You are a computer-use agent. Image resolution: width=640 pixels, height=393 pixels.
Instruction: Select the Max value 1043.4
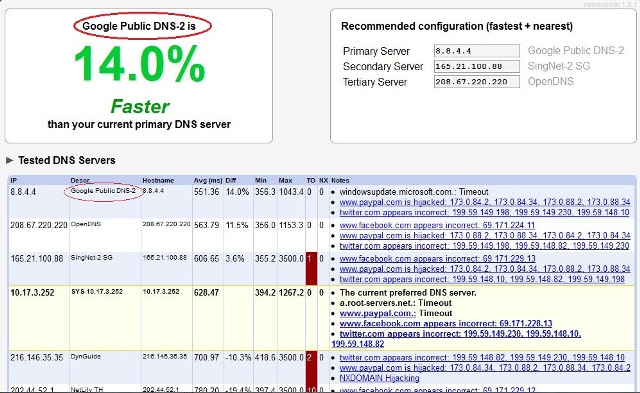pyautogui.click(x=291, y=191)
